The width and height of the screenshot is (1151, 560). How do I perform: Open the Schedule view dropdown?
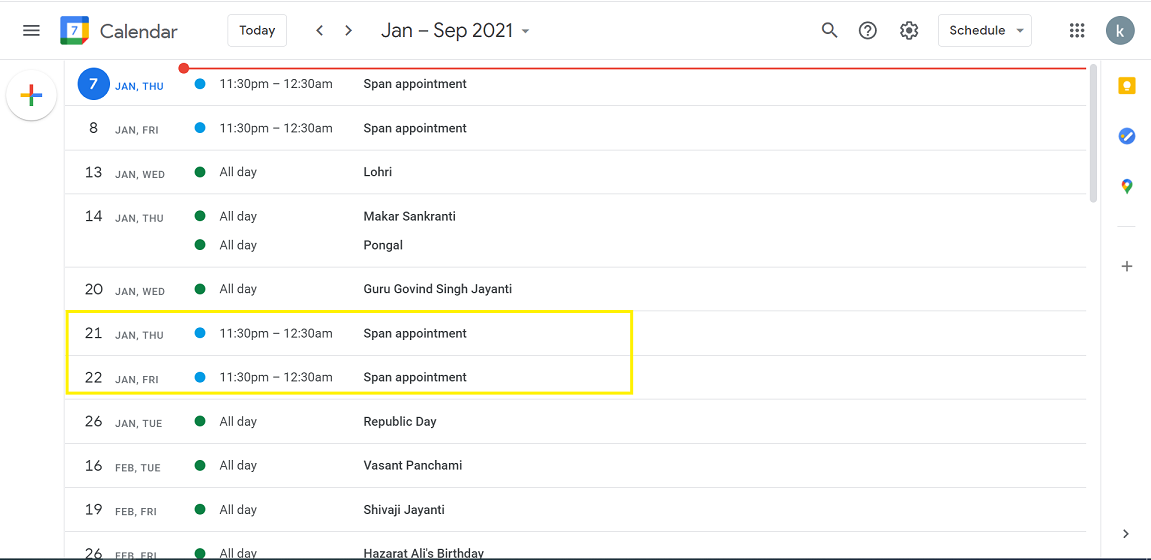(x=984, y=31)
